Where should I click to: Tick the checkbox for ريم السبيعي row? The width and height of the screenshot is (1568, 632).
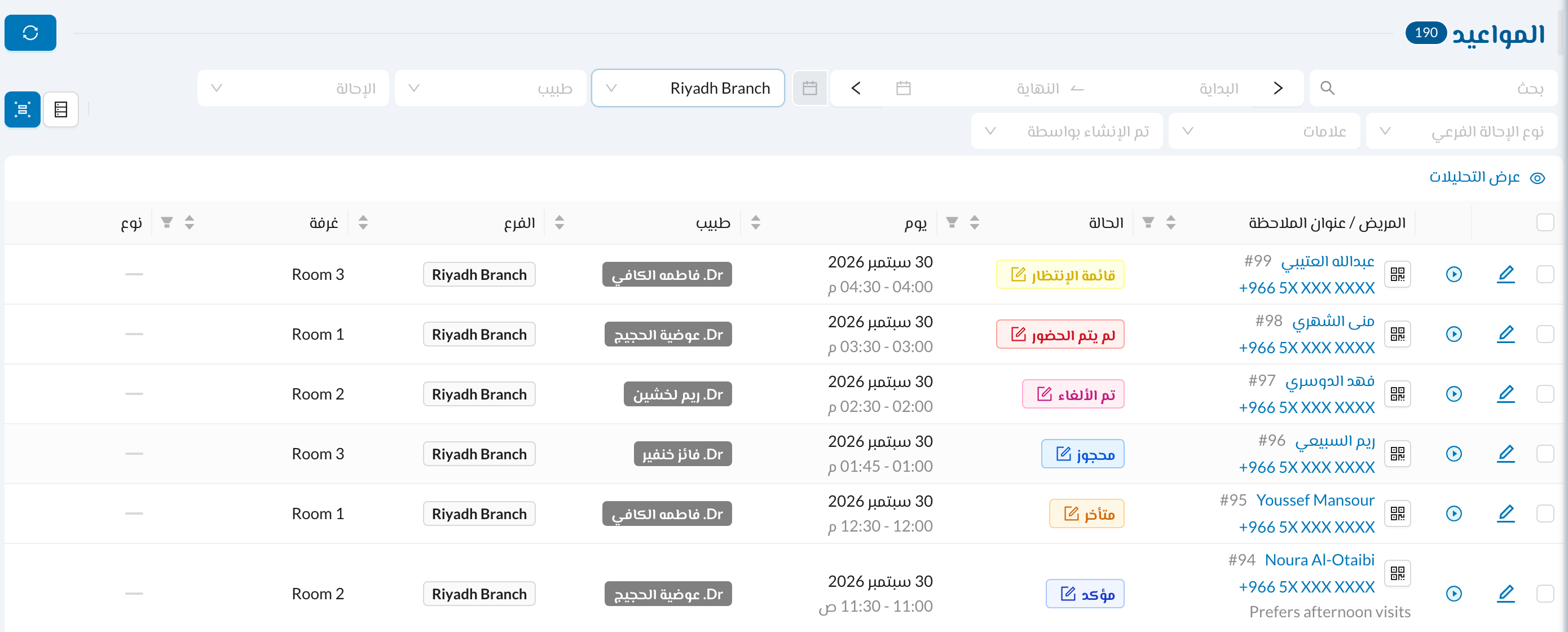[x=1545, y=454]
